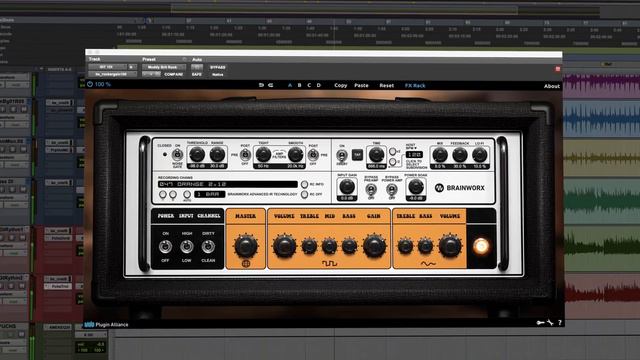Select the delay /2 radio button
The image size is (640, 360).
tap(393, 162)
